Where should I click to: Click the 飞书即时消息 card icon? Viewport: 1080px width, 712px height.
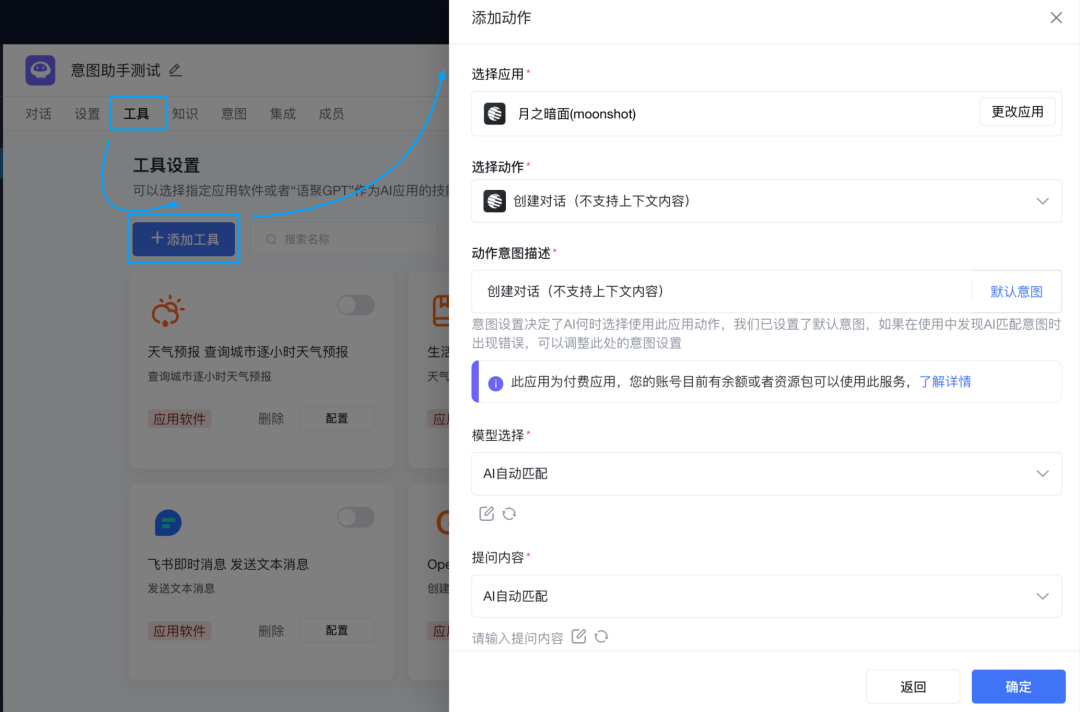point(167,523)
